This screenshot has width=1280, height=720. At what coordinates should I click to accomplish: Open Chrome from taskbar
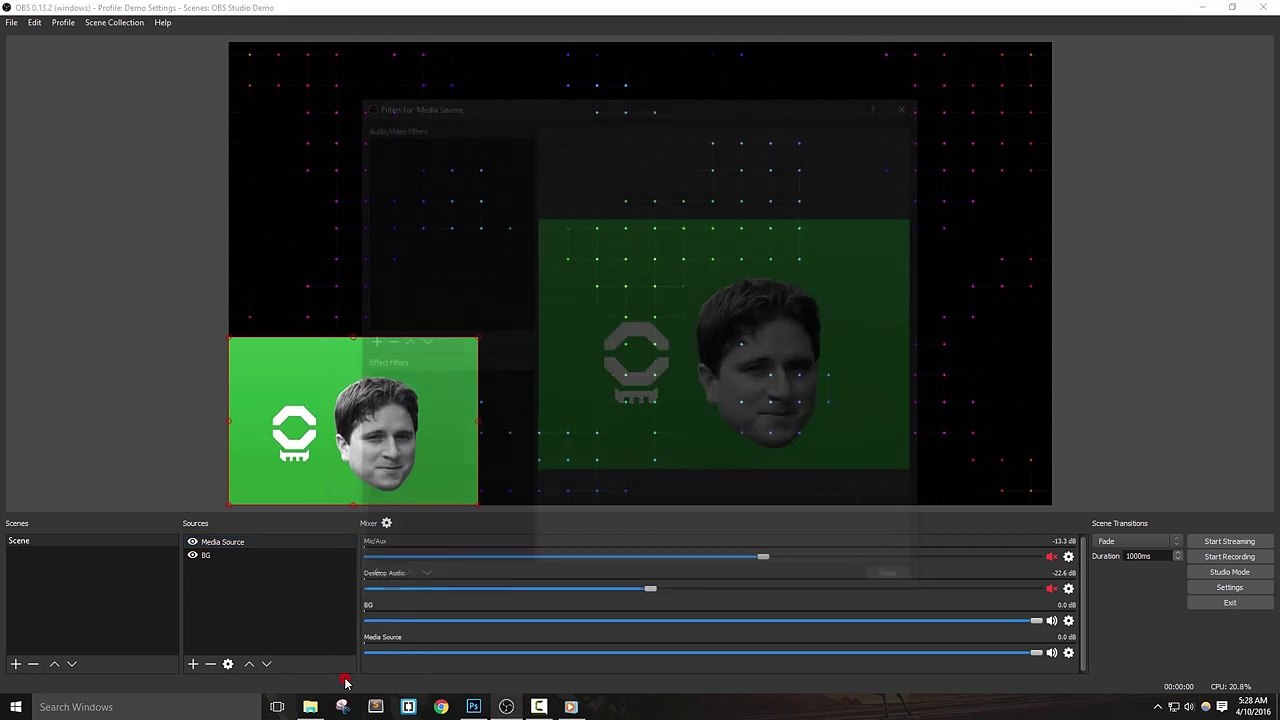(441, 707)
